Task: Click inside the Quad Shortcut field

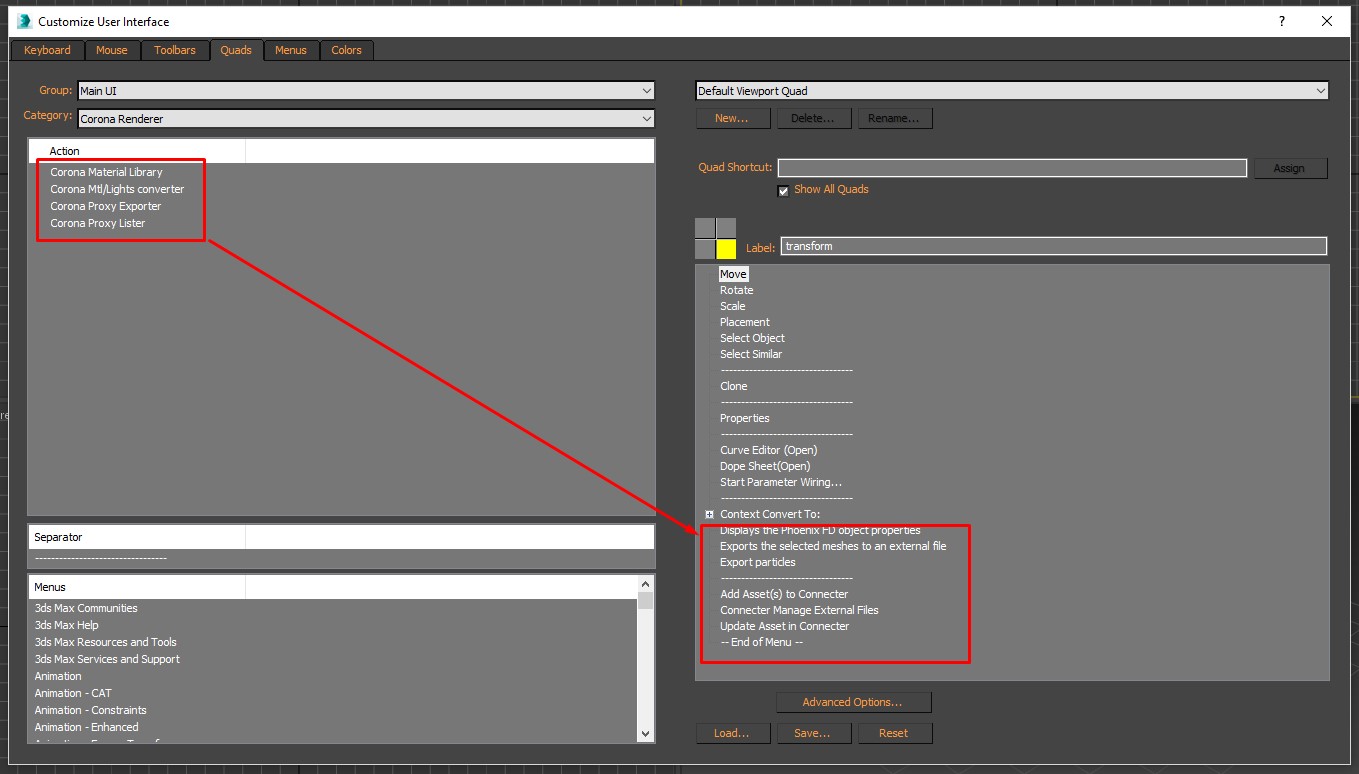Action: pyautogui.click(x=1011, y=168)
